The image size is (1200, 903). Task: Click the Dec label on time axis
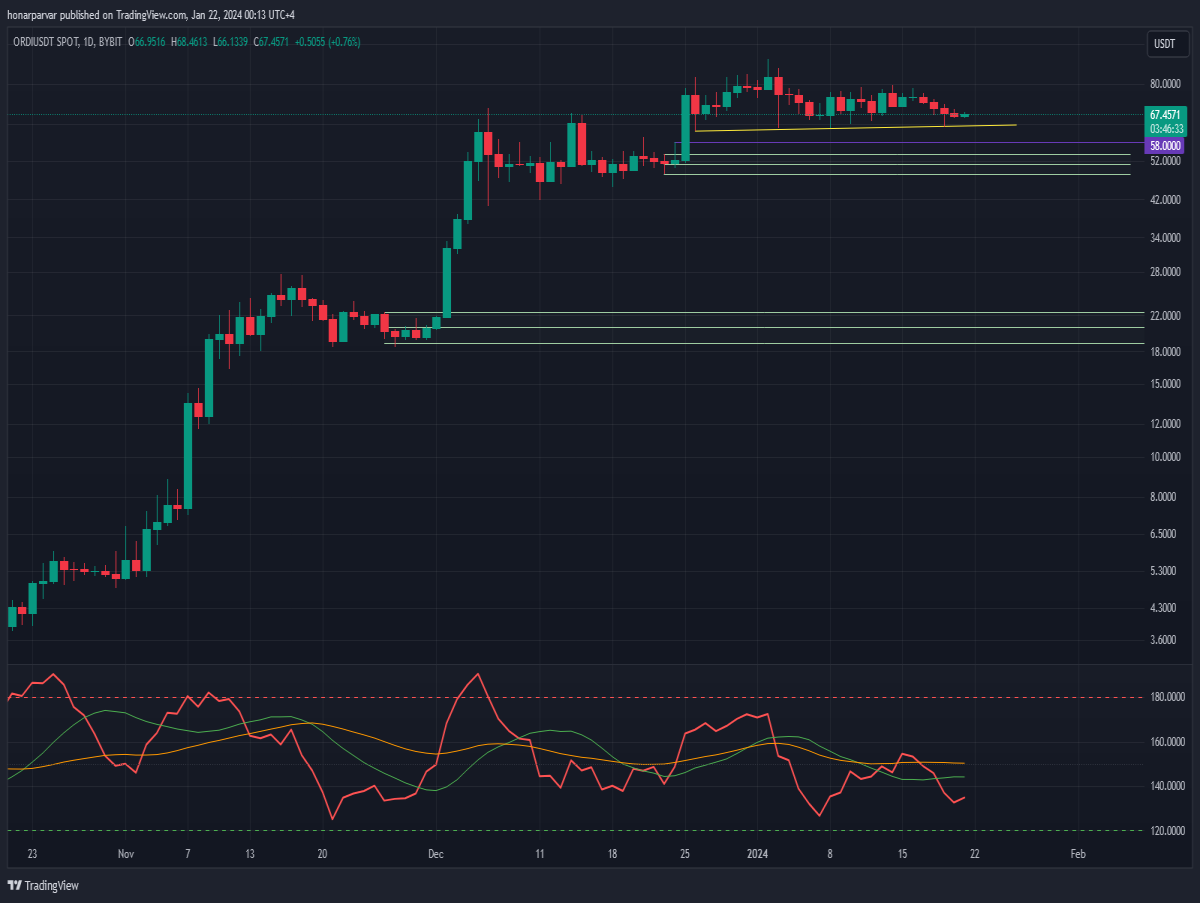point(435,854)
